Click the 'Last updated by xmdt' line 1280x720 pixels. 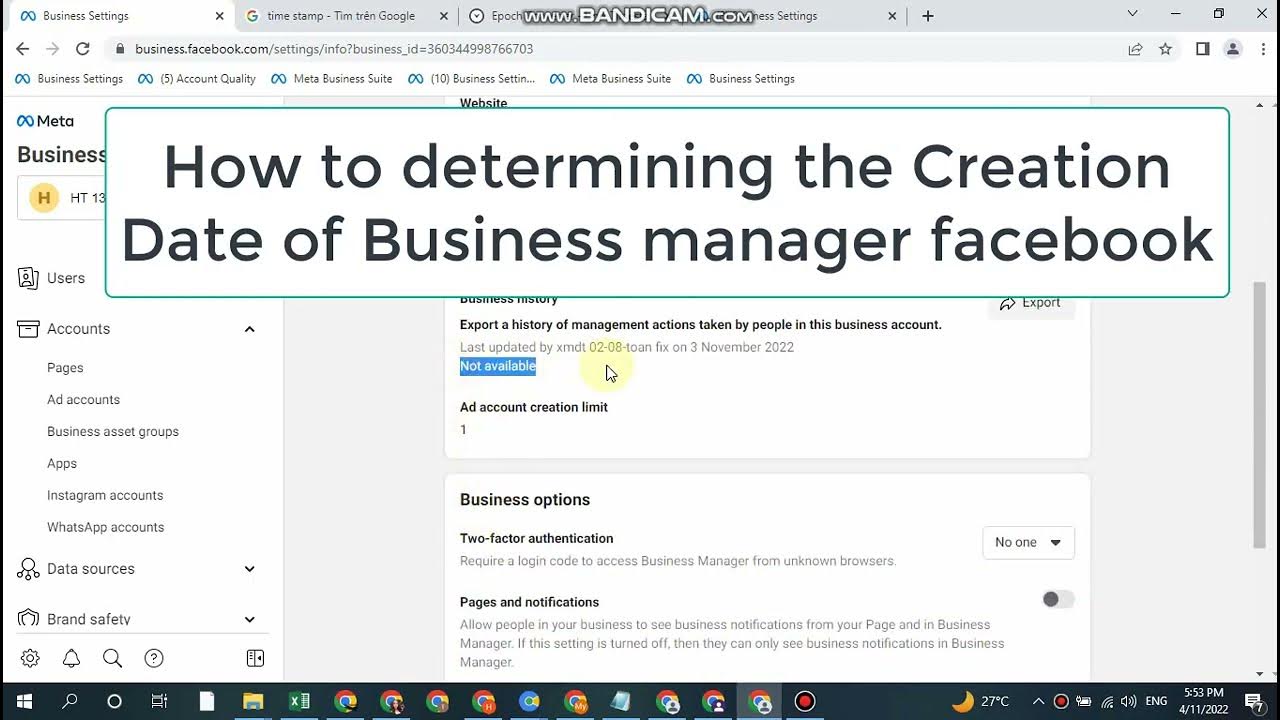click(x=627, y=347)
